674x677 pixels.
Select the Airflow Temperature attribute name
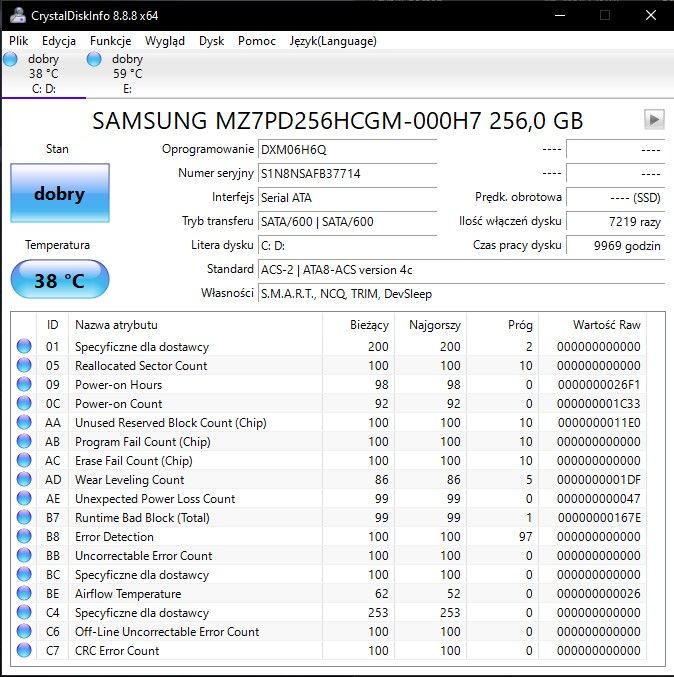click(x=128, y=593)
